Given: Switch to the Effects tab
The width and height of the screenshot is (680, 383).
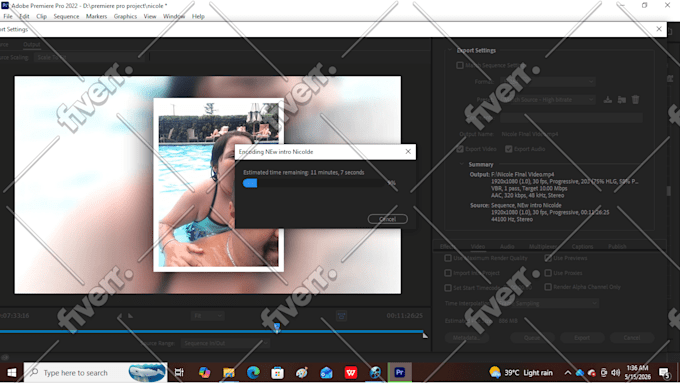Looking at the screenshot, I should 448,246.
